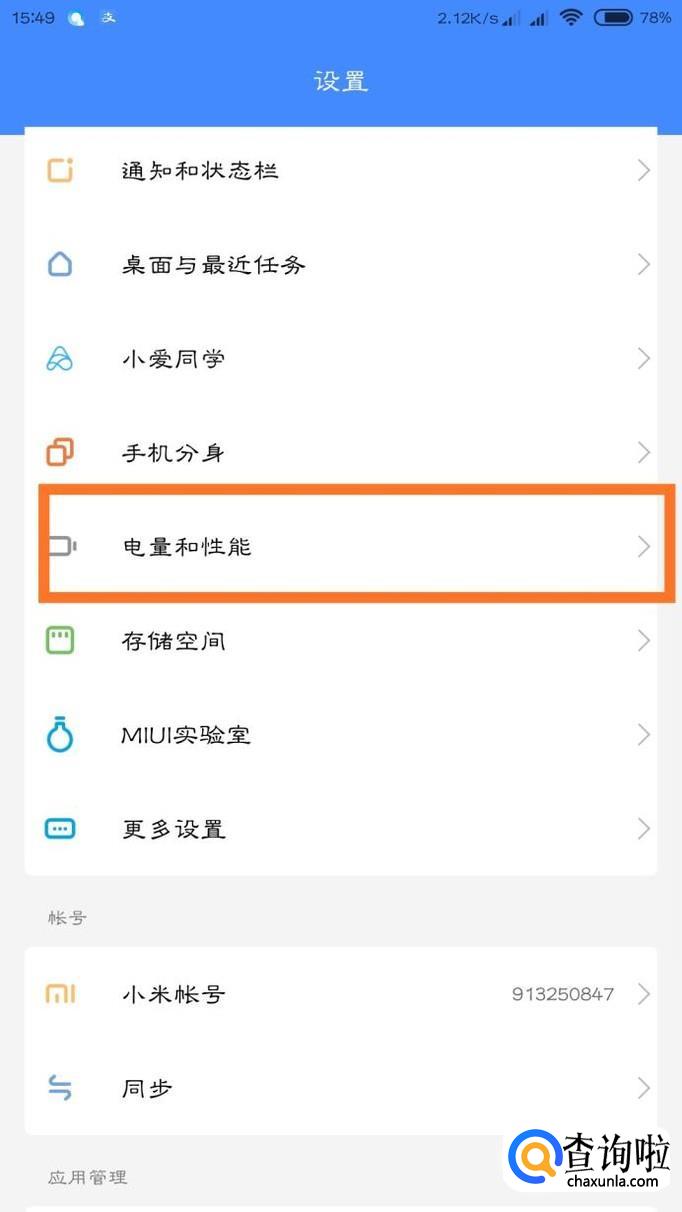Tap the dual-square 手机分身 icon
The image size is (682, 1212).
pyautogui.click(x=60, y=453)
